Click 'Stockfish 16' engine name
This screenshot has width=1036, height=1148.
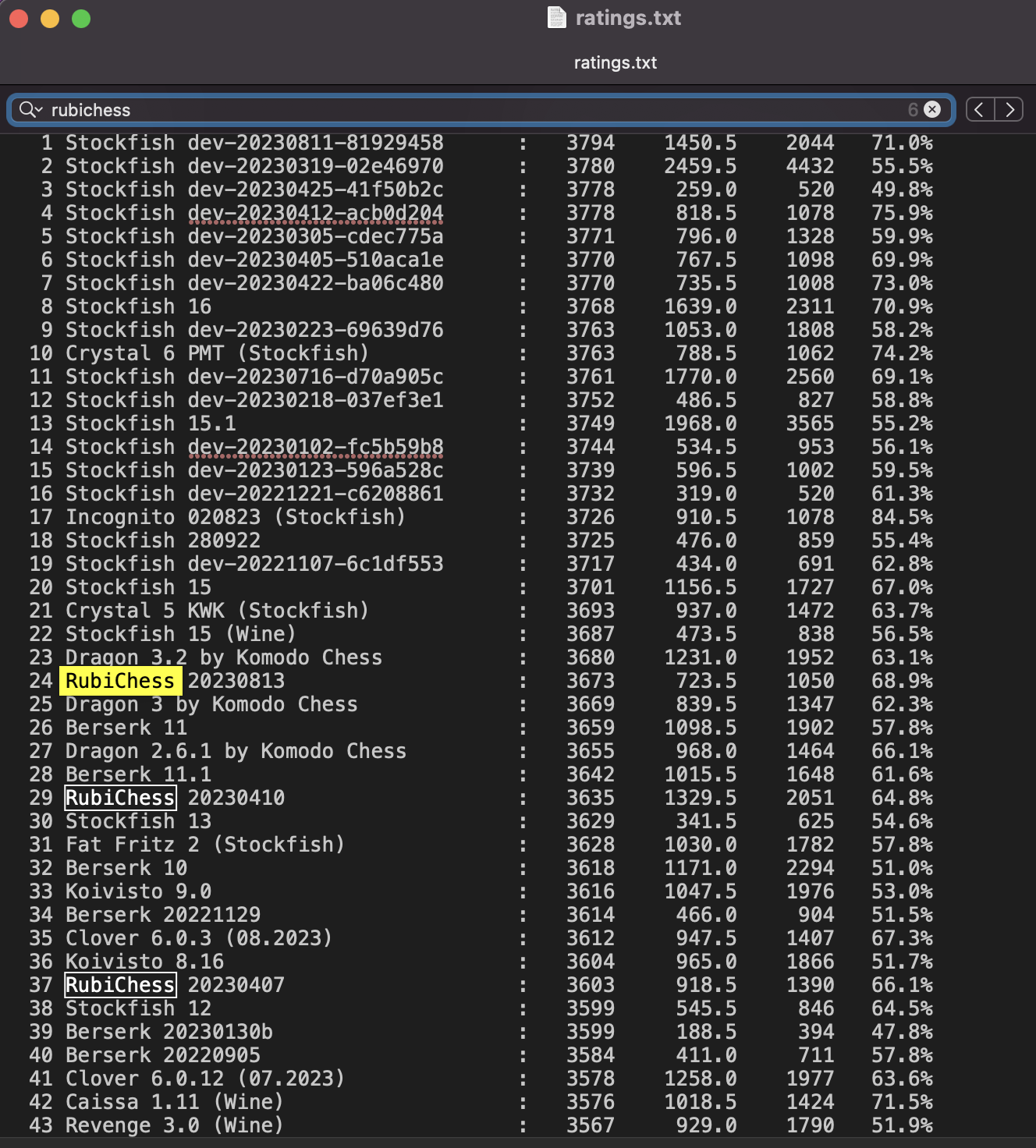pos(138,306)
